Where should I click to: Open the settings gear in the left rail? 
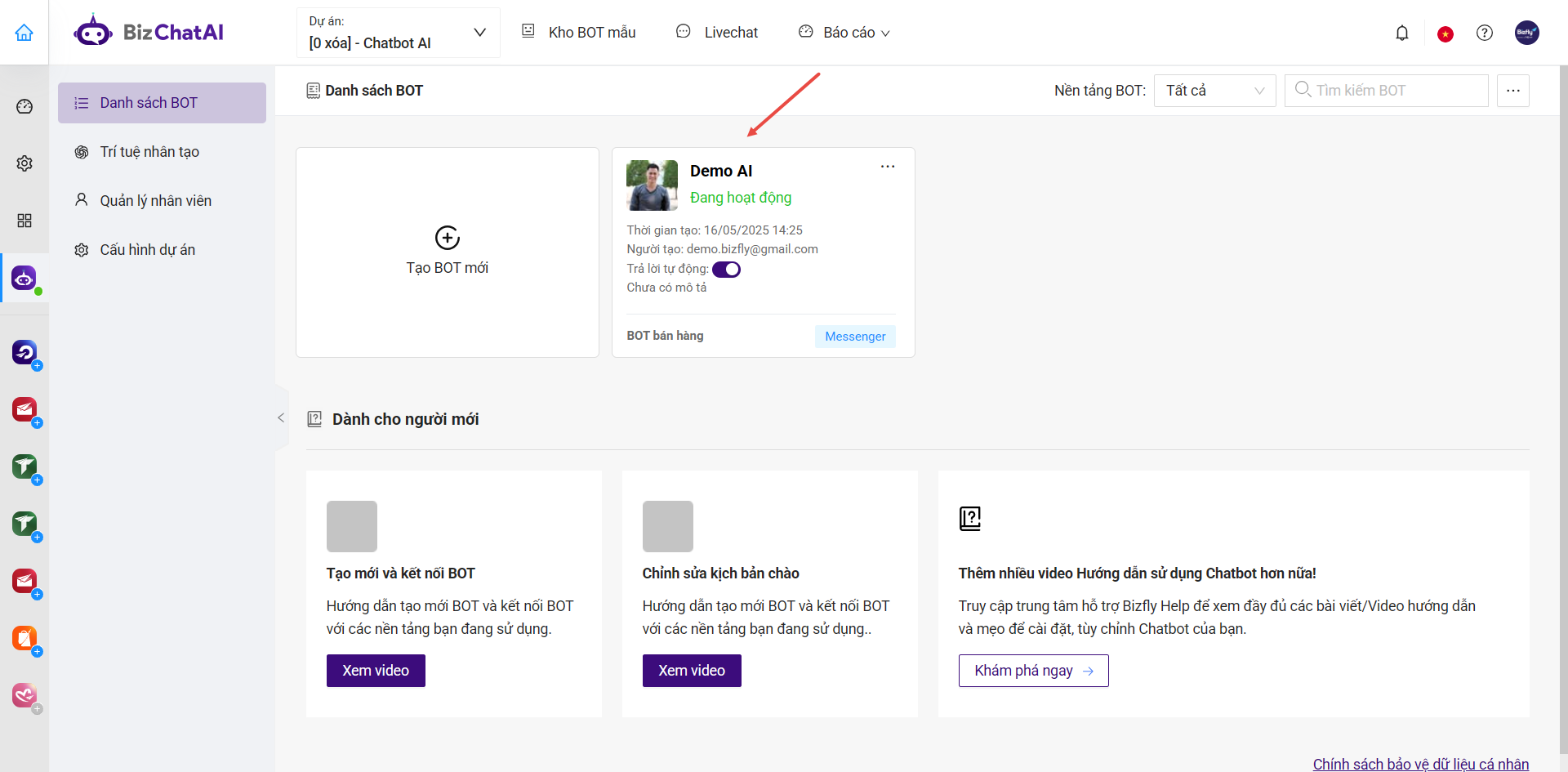click(x=24, y=163)
